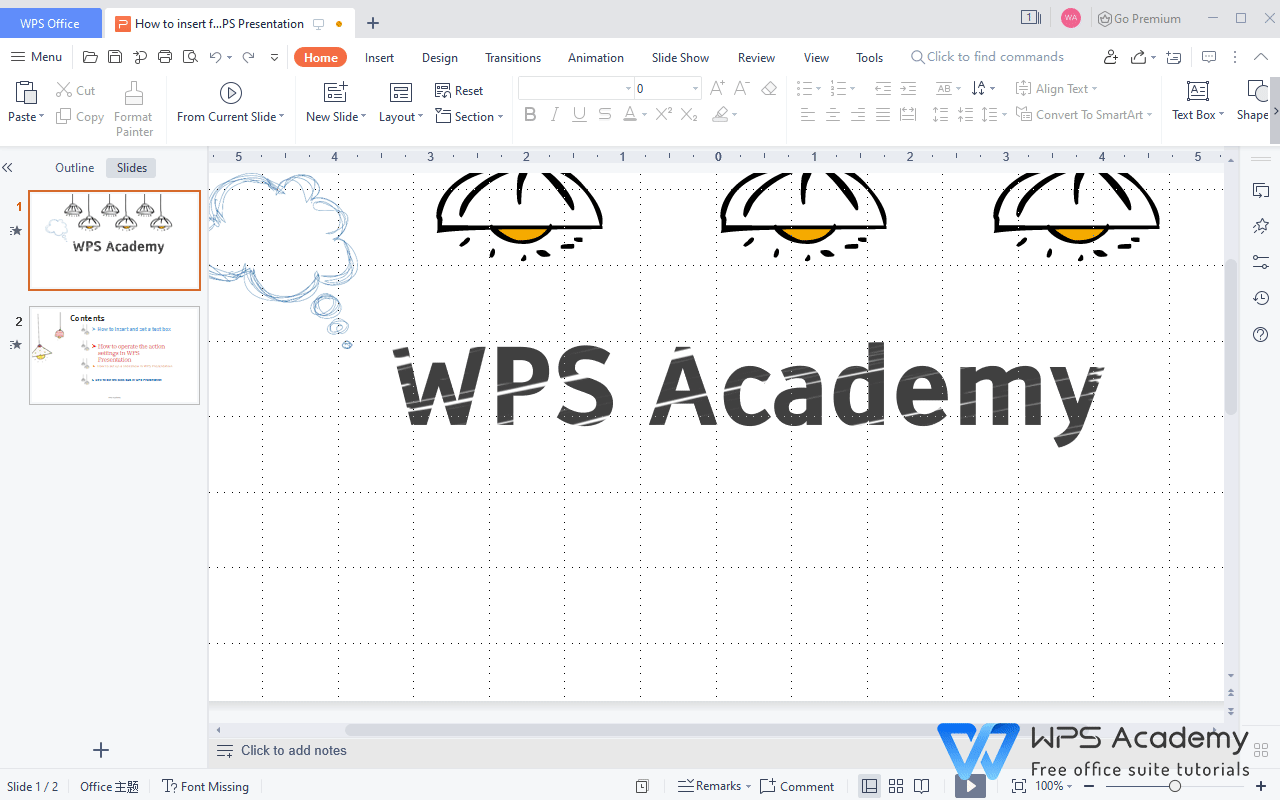Collapse the slide panel with double chevron

pyautogui.click(x=7, y=168)
